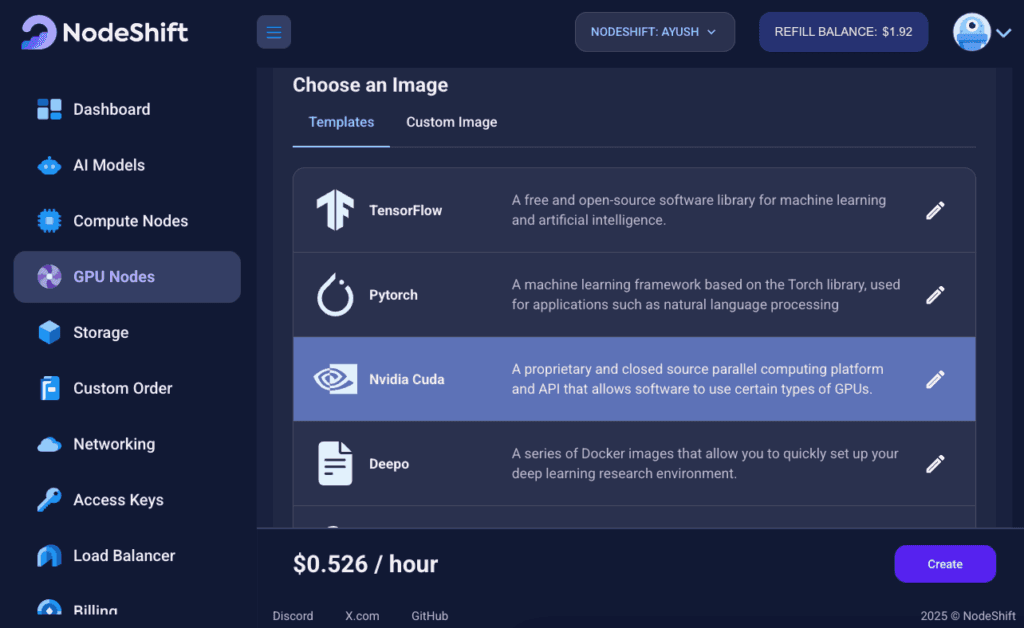Screen dimensions: 1024x628
Task: Select the TensorFlow logo icon
Action: 335,210
